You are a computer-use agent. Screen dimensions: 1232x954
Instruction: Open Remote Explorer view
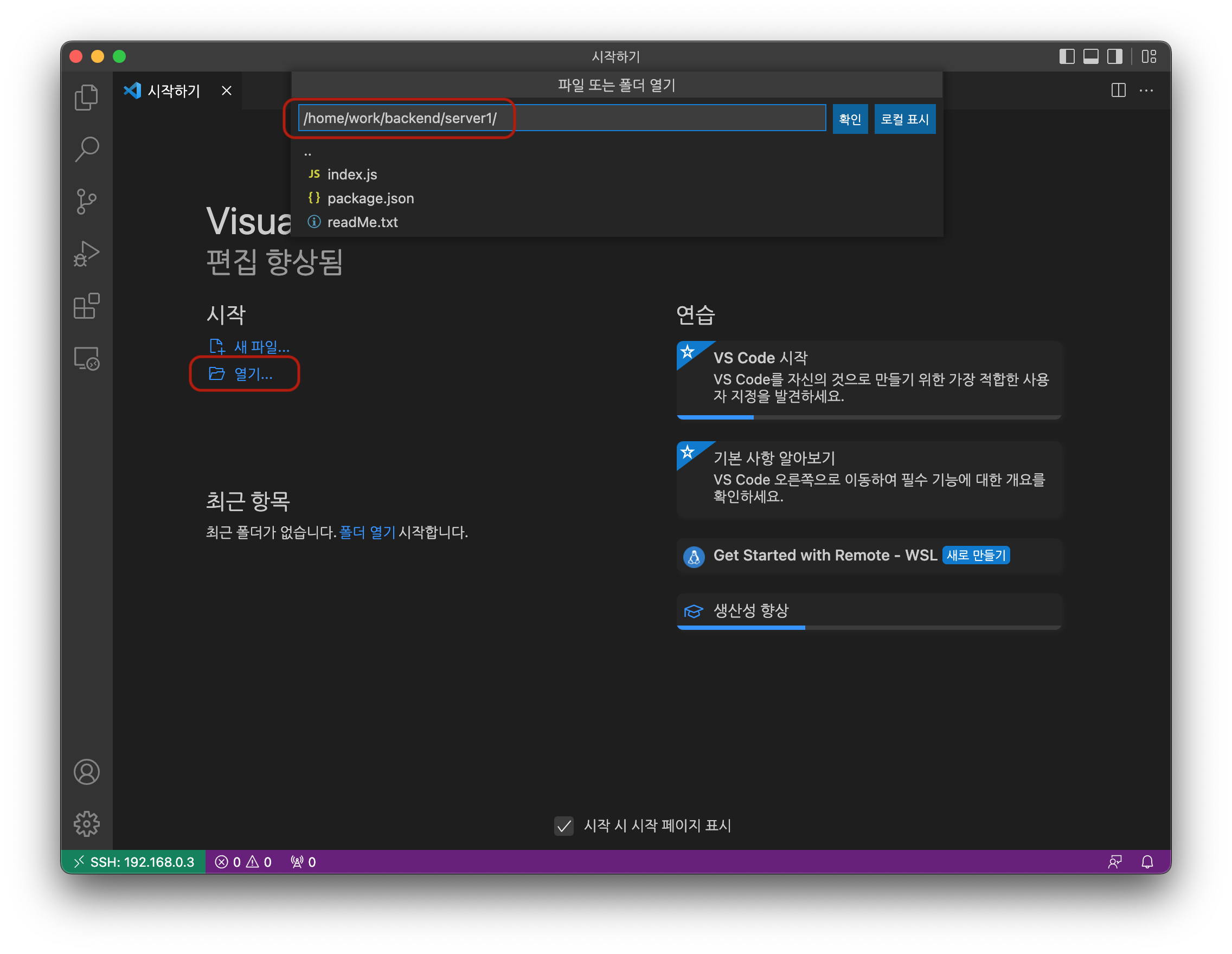tap(86, 359)
